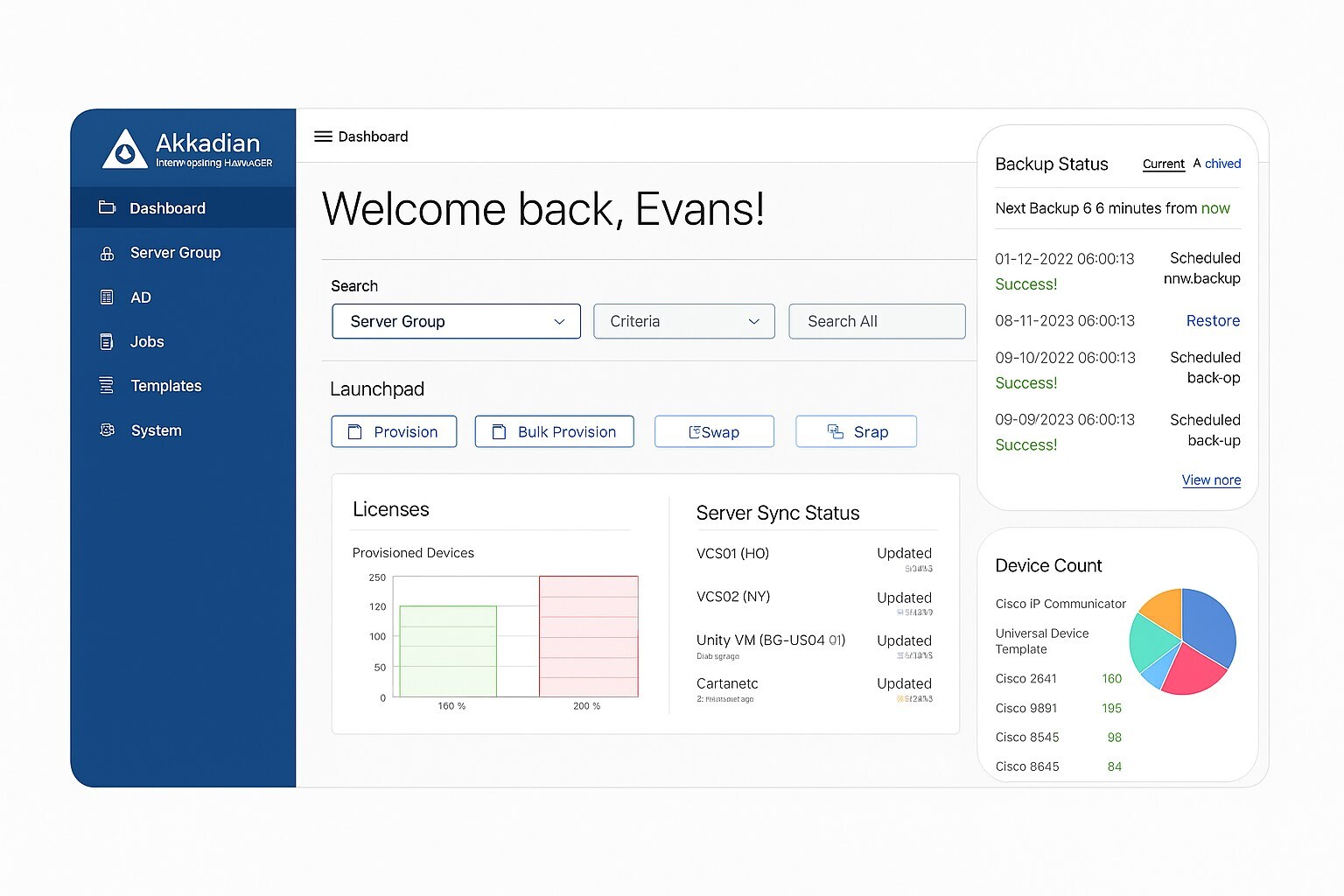Click the hamburger menu icon beside Dashboard
This screenshot has height=896, width=1344.
323,136
